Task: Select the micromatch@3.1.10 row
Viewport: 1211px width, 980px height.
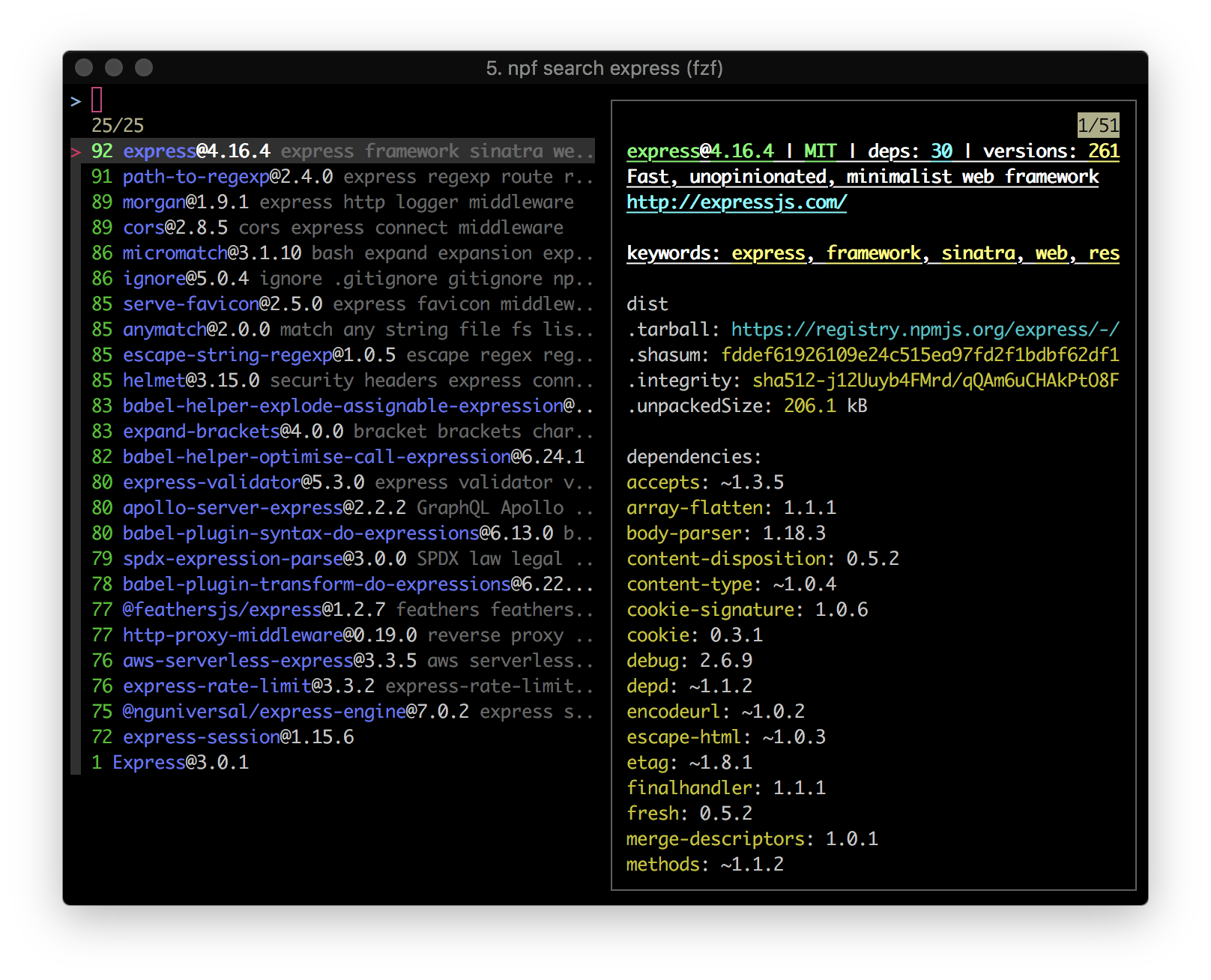Action: click(x=333, y=252)
